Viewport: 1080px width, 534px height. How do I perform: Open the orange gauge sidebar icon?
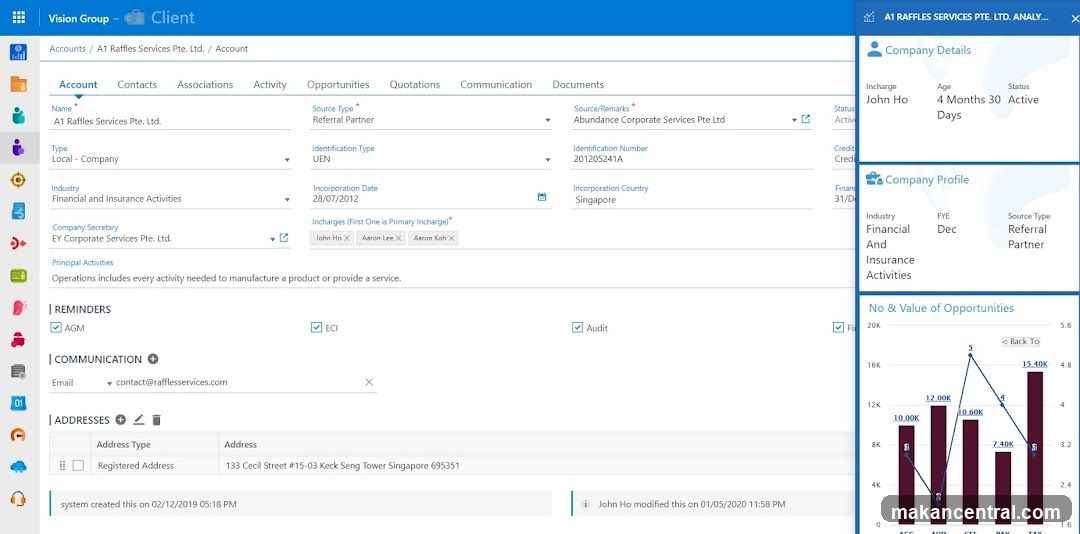coord(19,435)
